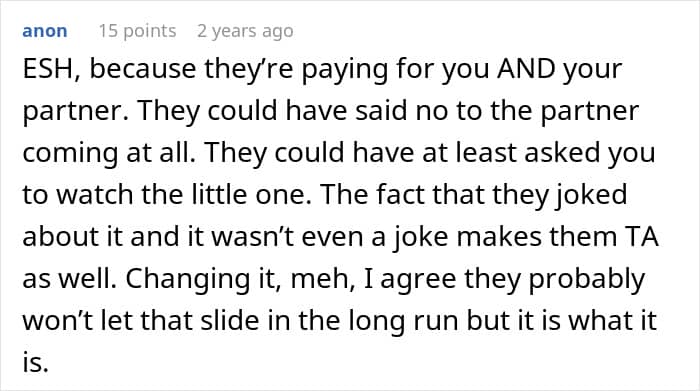Image resolution: width=700 pixels, height=391 pixels.
Task: Open the anon user profile link
Action: point(45,31)
